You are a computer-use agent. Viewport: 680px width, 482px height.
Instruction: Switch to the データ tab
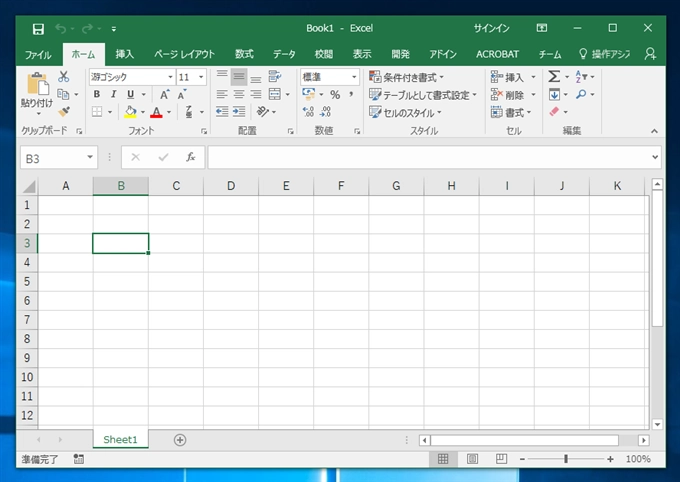point(284,54)
